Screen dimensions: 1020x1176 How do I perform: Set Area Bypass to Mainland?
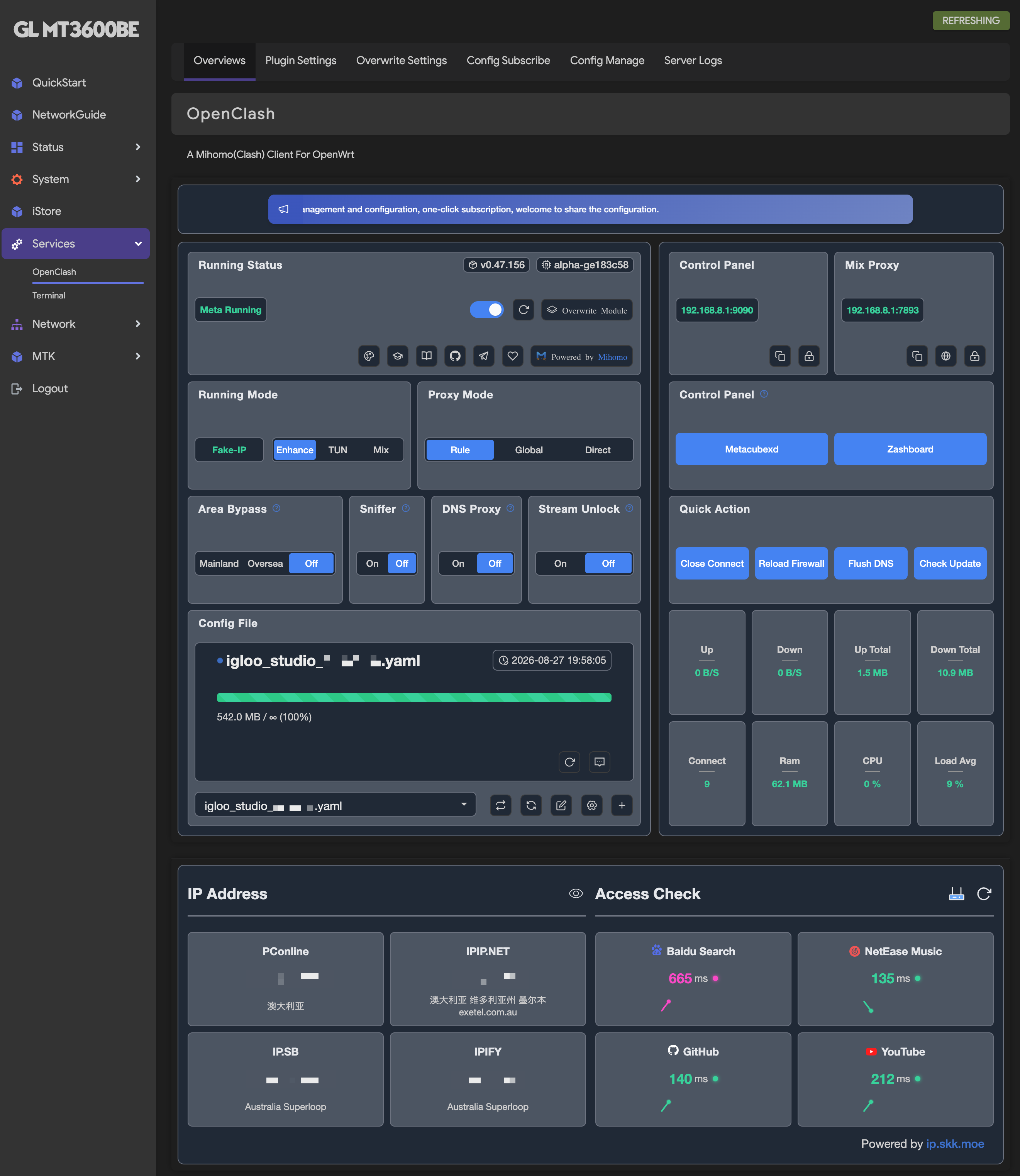(219, 564)
